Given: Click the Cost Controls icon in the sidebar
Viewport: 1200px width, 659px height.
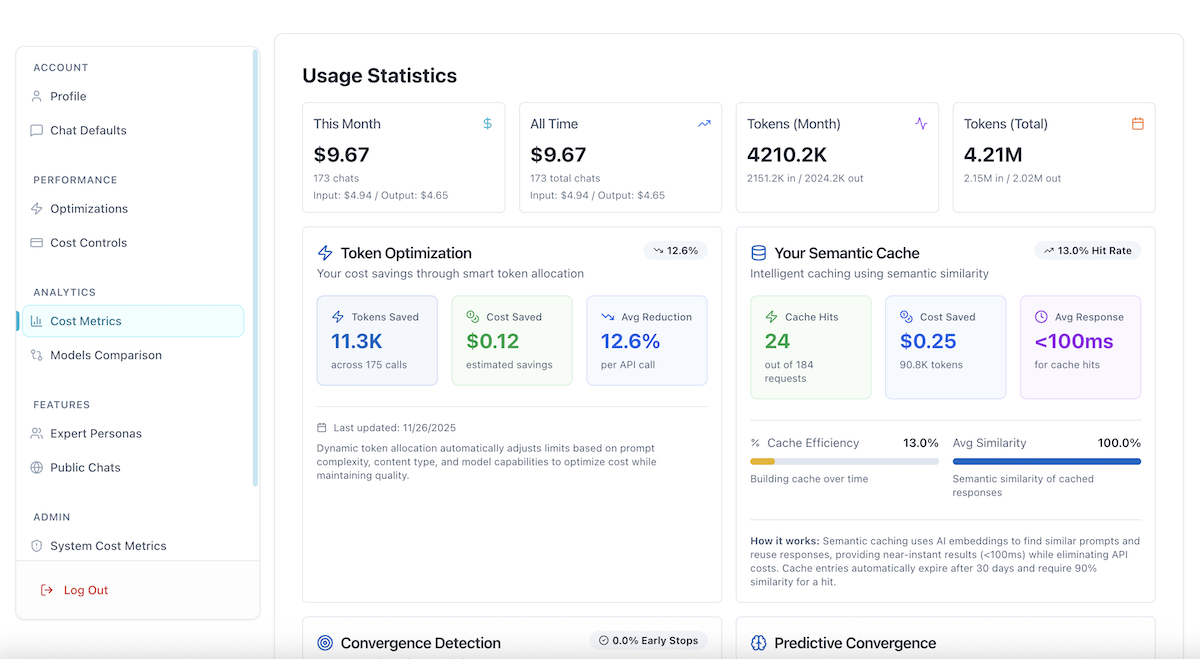Looking at the screenshot, I should tap(35, 242).
